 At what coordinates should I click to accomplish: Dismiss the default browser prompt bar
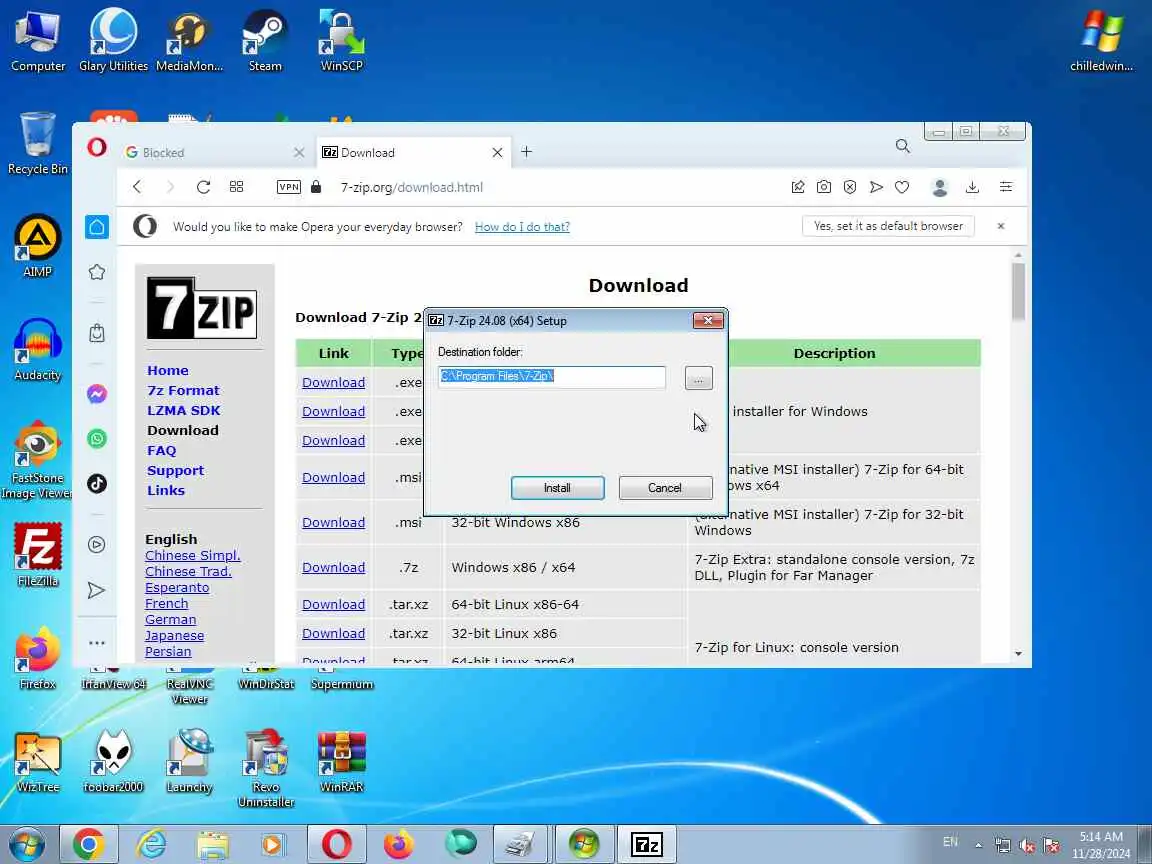[x=1001, y=226]
